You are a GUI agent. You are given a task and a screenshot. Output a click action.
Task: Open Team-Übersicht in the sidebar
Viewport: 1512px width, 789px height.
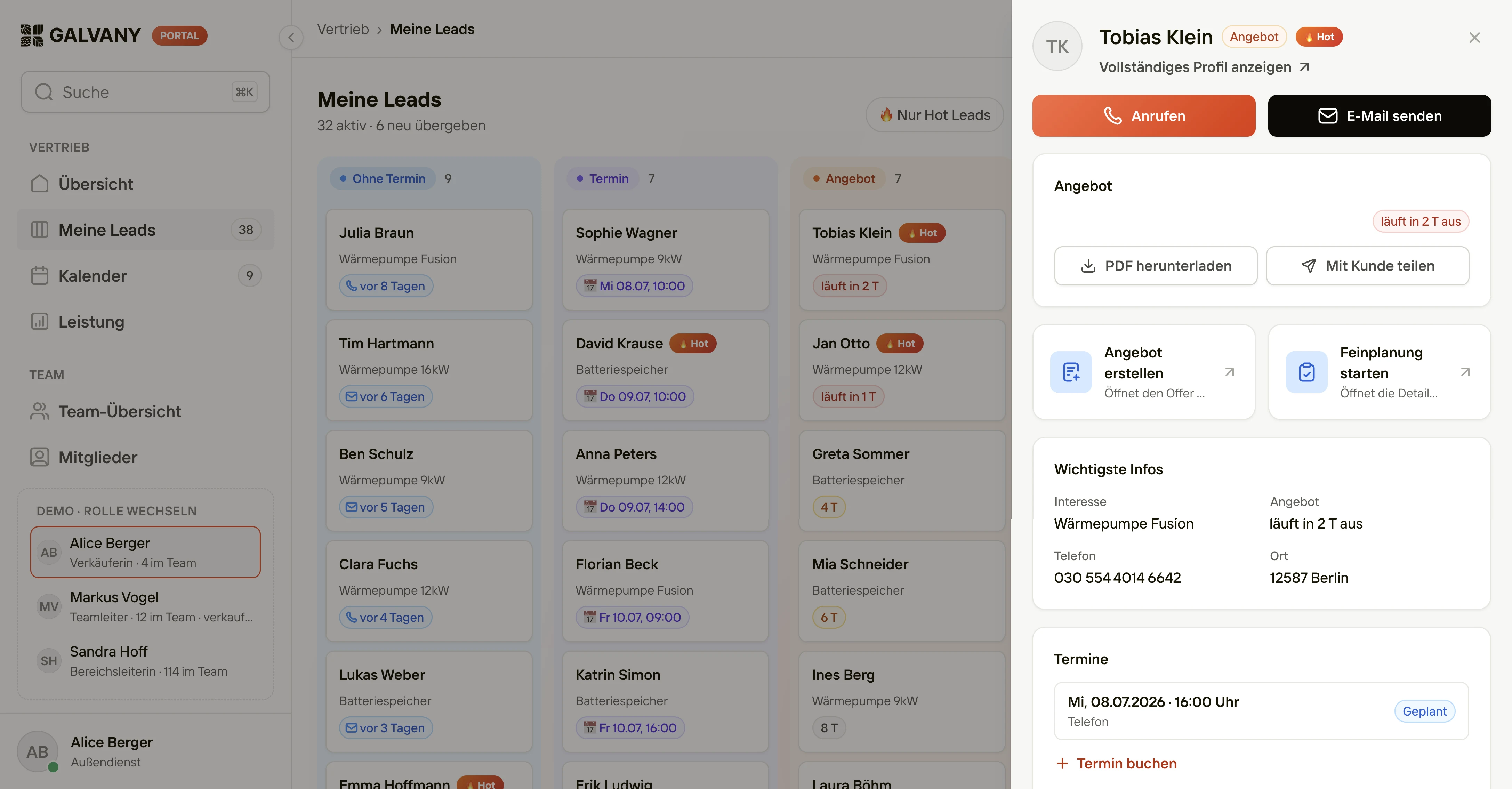(x=146, y=411)
